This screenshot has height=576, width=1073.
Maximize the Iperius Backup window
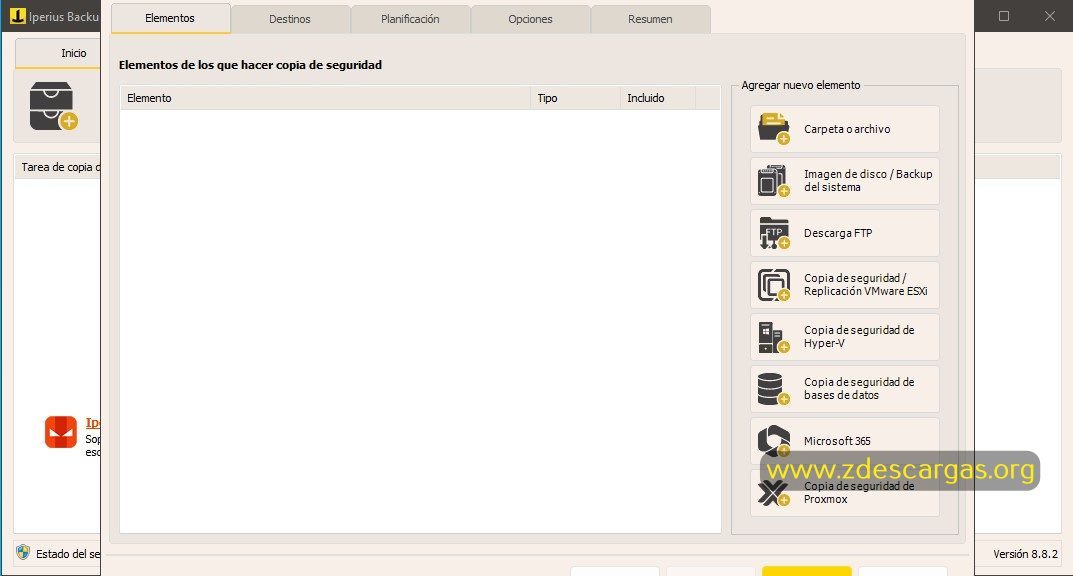pos(1004,16)
